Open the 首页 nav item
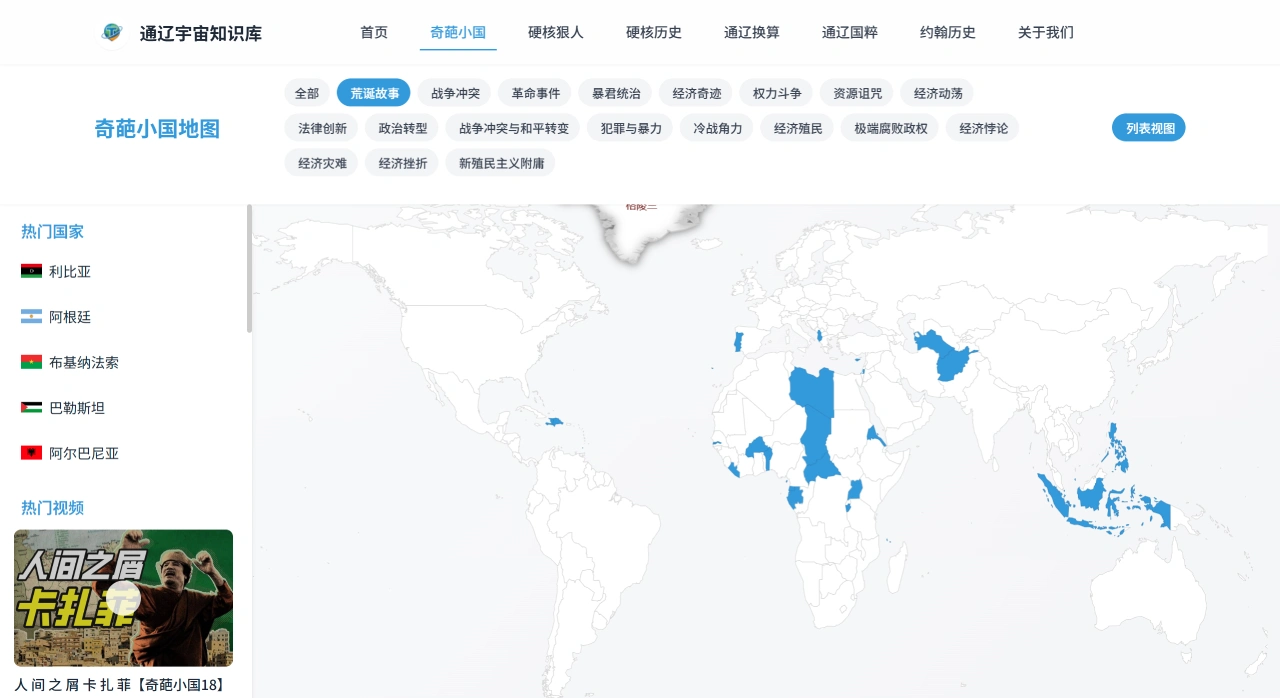The height and width of the screenshot is (698, 1280). click(x=374, y=32)
